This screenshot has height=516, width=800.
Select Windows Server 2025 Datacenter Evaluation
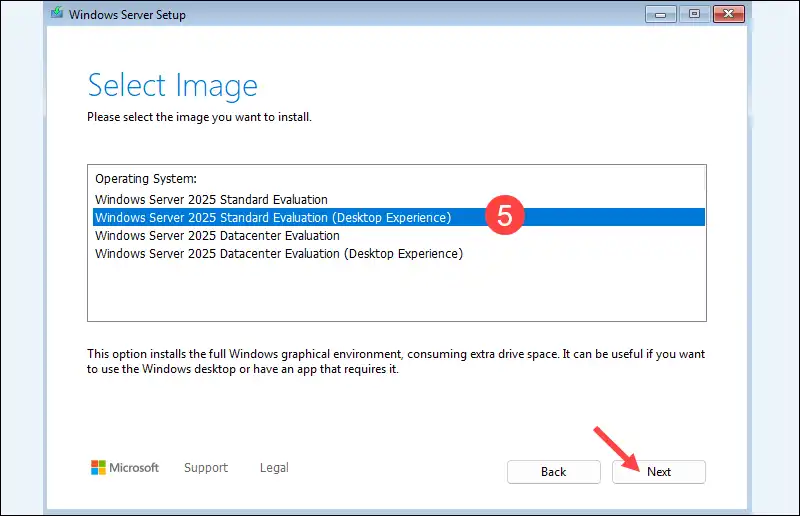click(217, 235)
